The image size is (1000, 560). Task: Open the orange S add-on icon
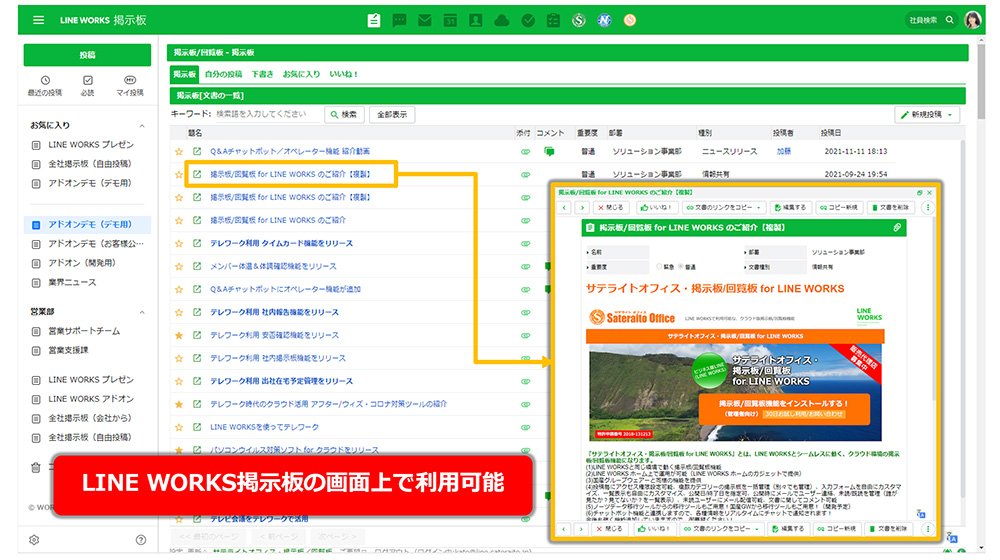pos(629,20)
